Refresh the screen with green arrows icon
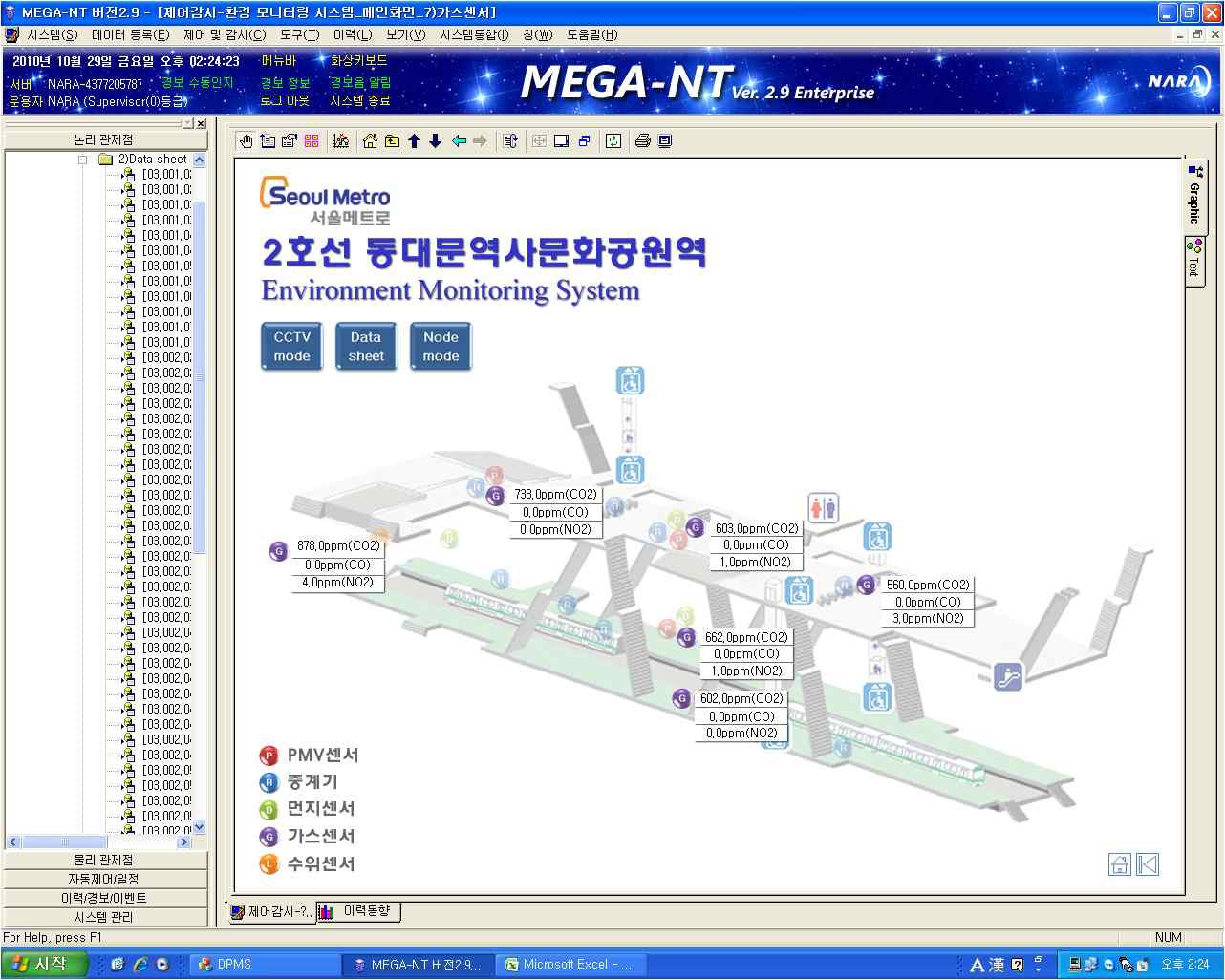Image resolution: width=1225 pixels, height=980 pixels. click(x=613, y=141)
